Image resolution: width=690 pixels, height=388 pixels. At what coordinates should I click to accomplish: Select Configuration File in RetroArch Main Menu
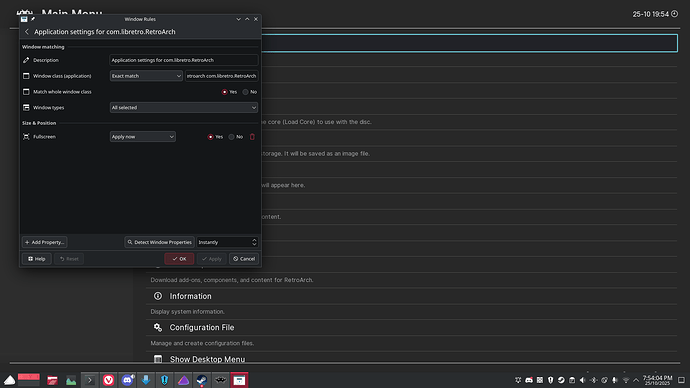[202, 327]
